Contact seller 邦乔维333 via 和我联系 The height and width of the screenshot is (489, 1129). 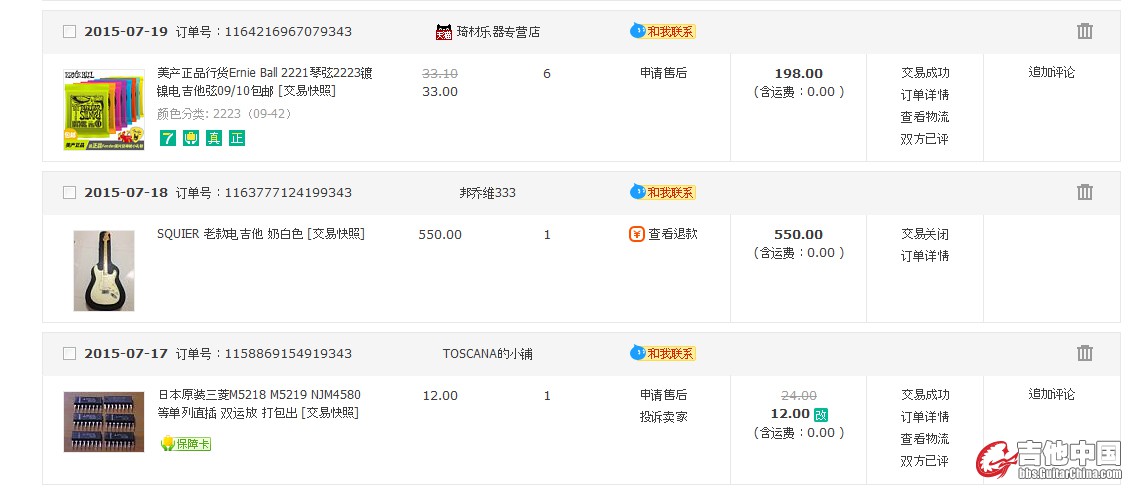(663, 192)
